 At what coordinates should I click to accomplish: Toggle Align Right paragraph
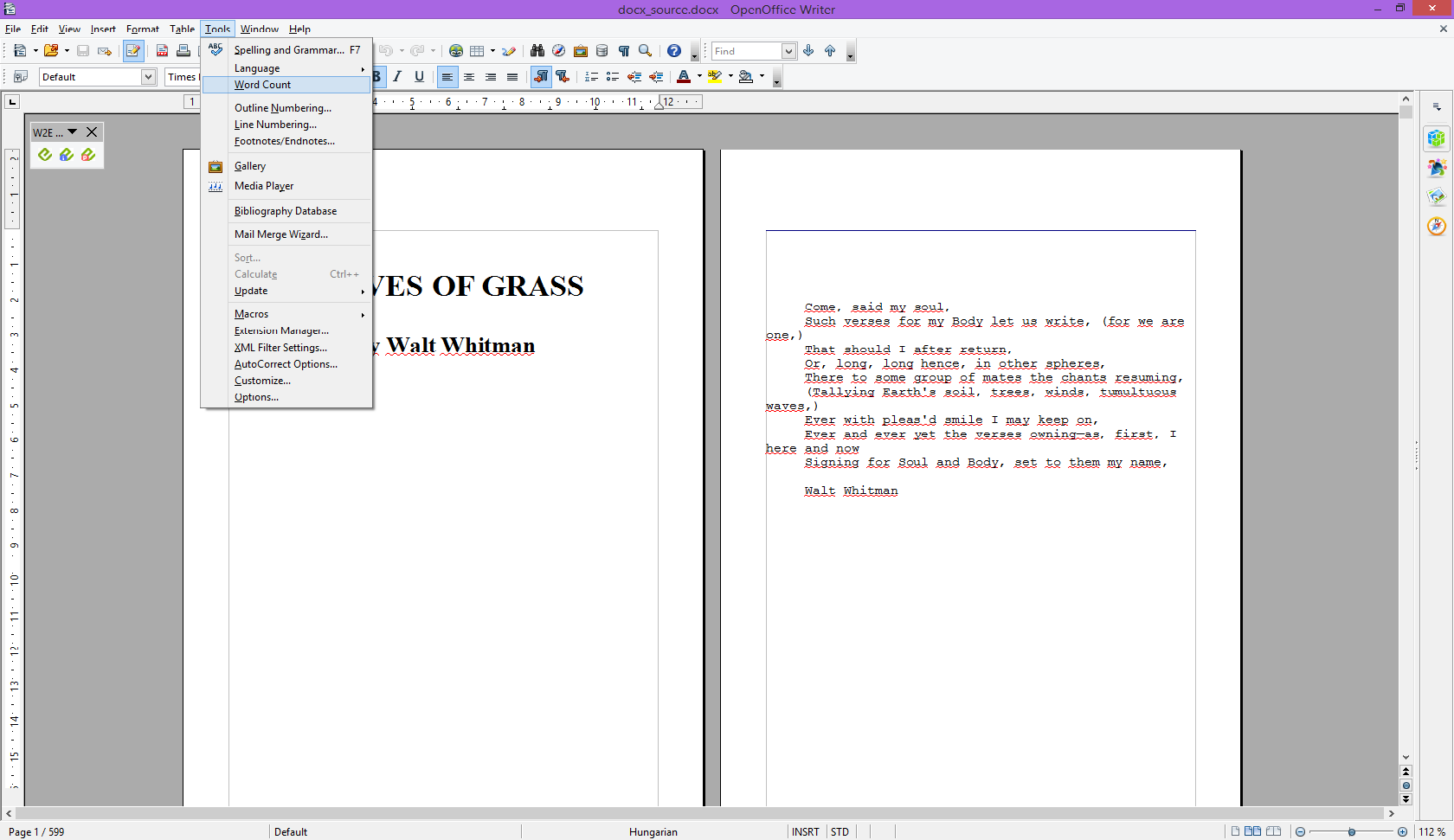coord(491,77)
